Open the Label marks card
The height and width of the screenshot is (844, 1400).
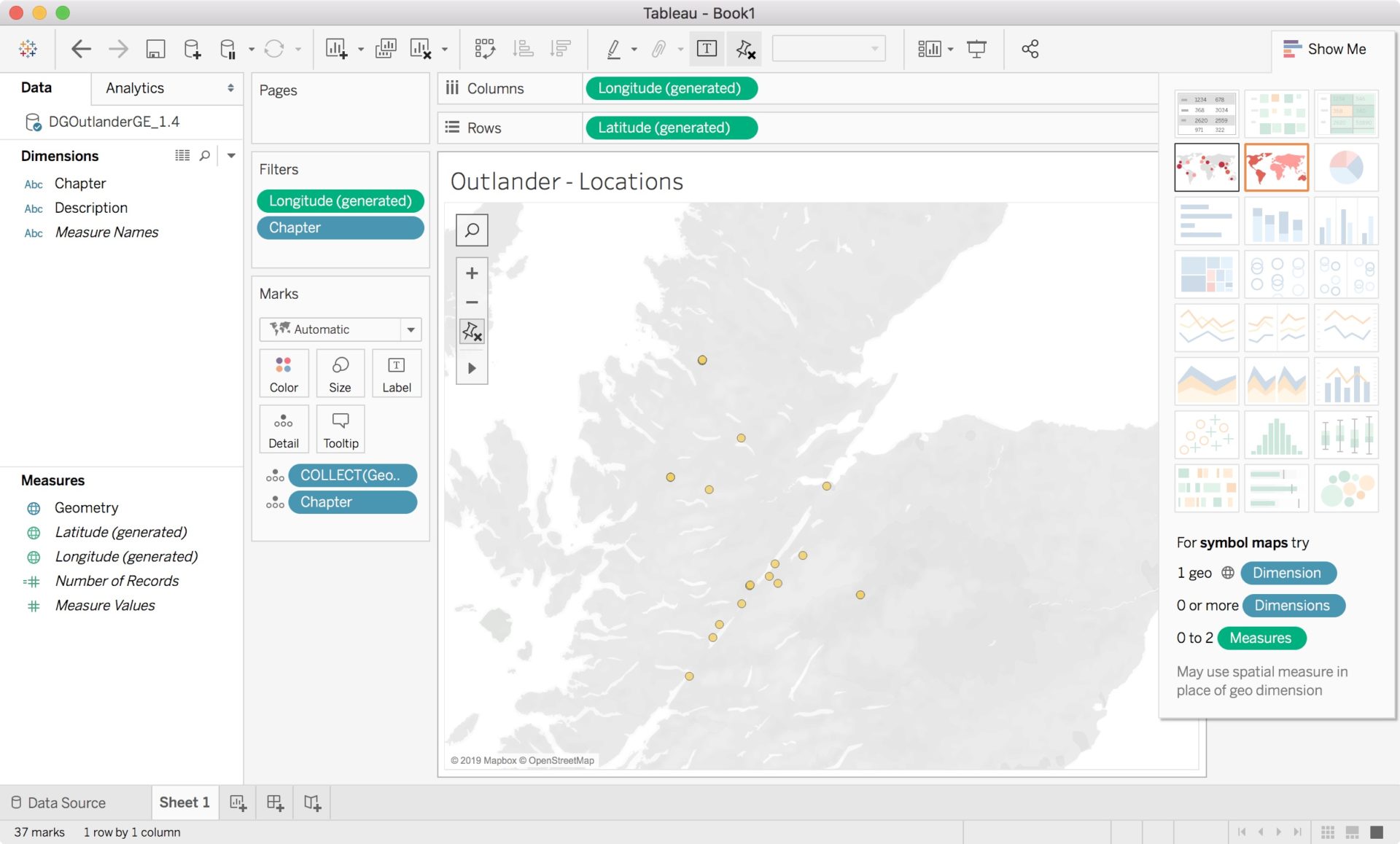[x=397, y=374]
